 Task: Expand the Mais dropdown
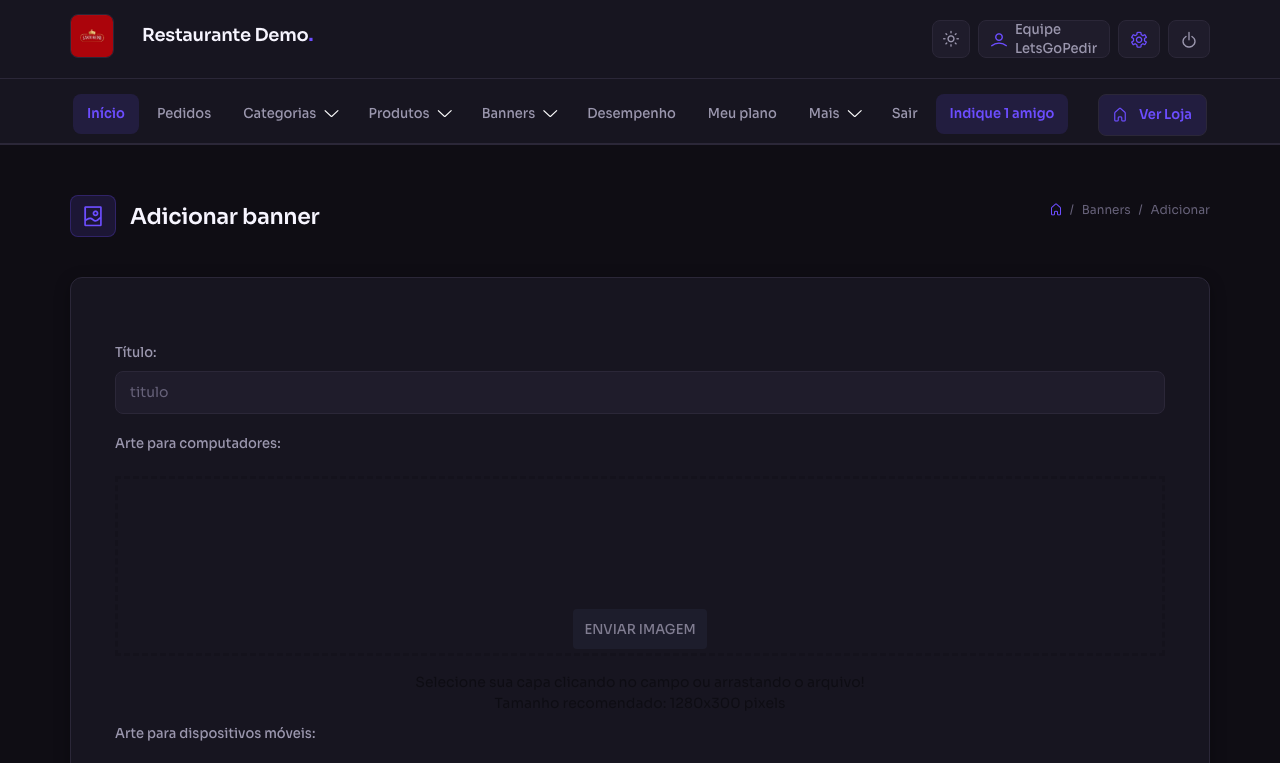click(835, 113)
